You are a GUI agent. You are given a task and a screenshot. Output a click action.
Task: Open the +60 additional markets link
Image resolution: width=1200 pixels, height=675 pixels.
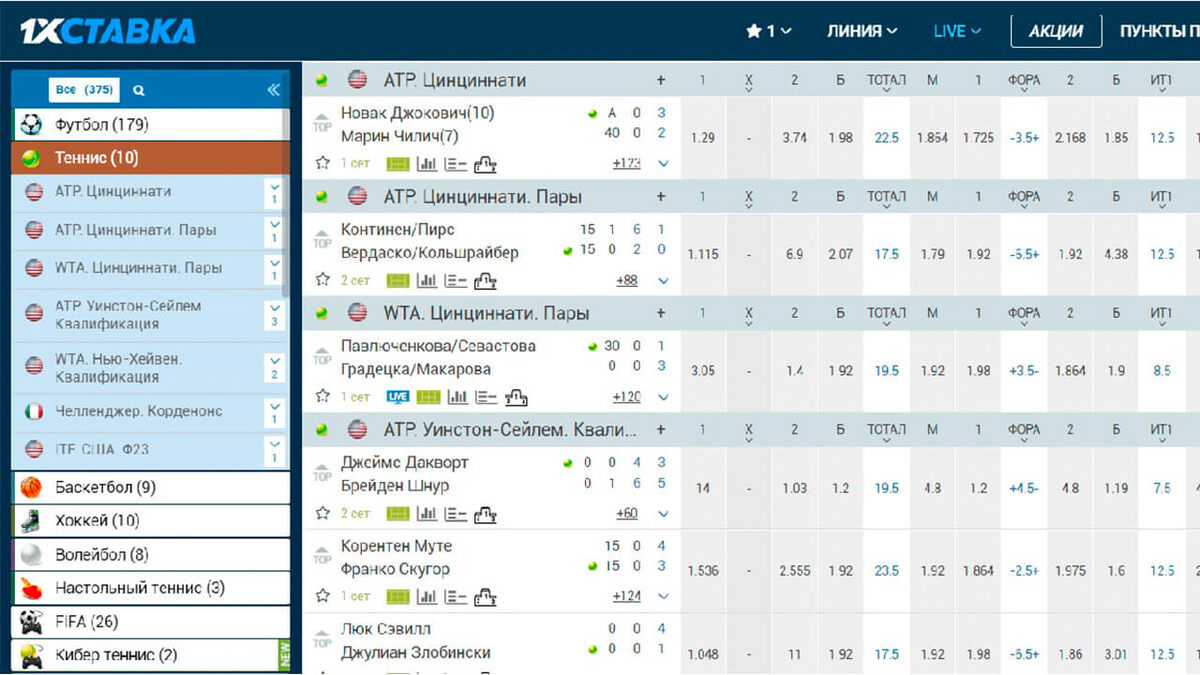(627, 514)
